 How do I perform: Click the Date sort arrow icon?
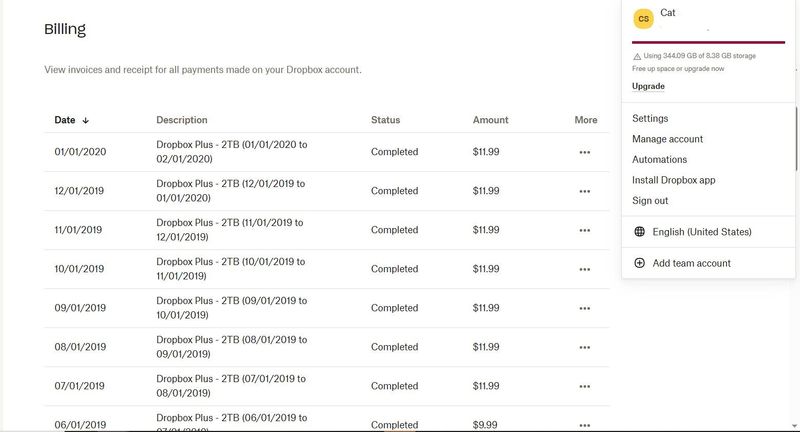86,120
